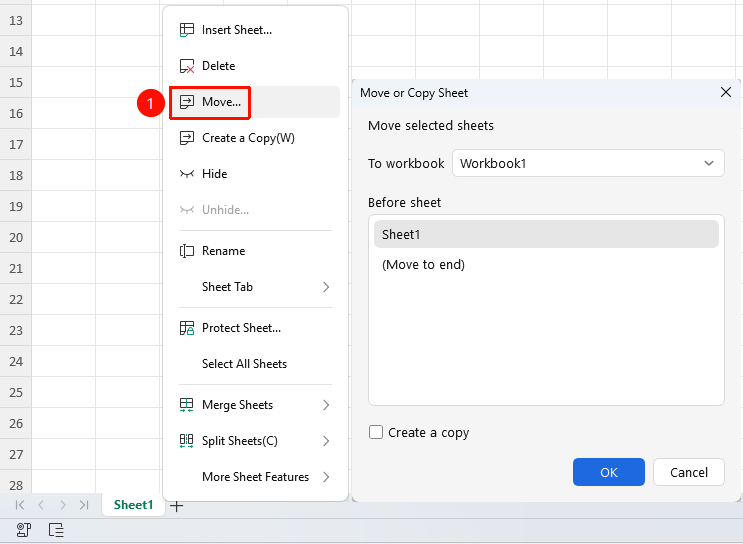Expand More Sheet Features submenu arrow
This screenshot has width=743, height=544.
[x=326, y=477]
